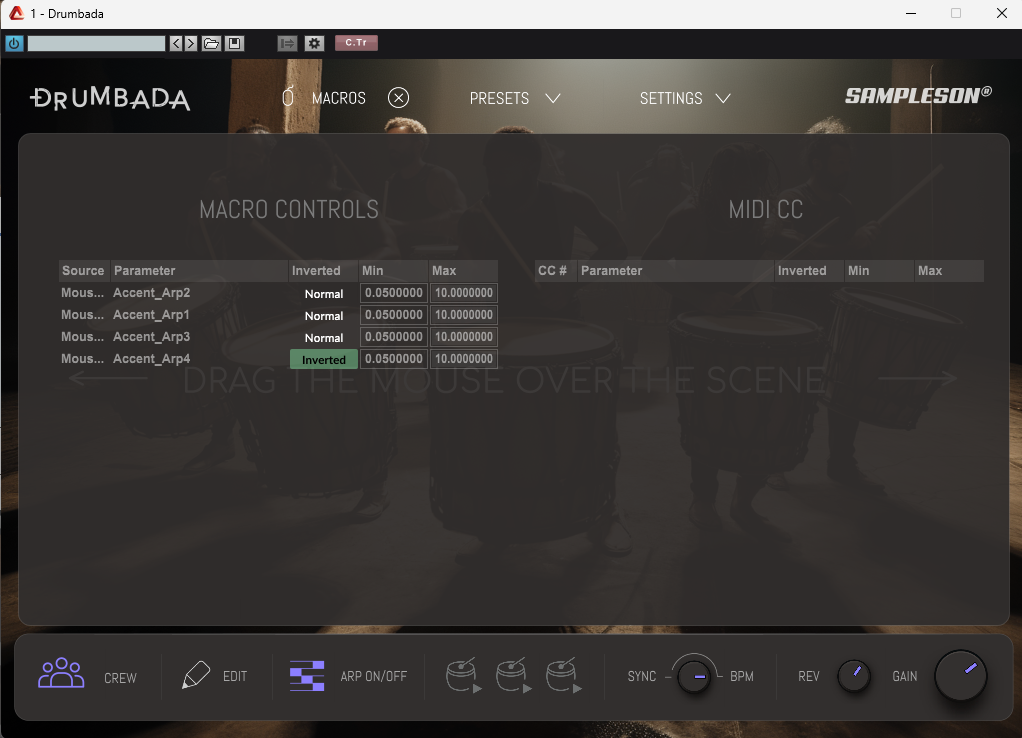
Task: Click Min field of Accent_Arp4
Action: (x=394, y=359)
